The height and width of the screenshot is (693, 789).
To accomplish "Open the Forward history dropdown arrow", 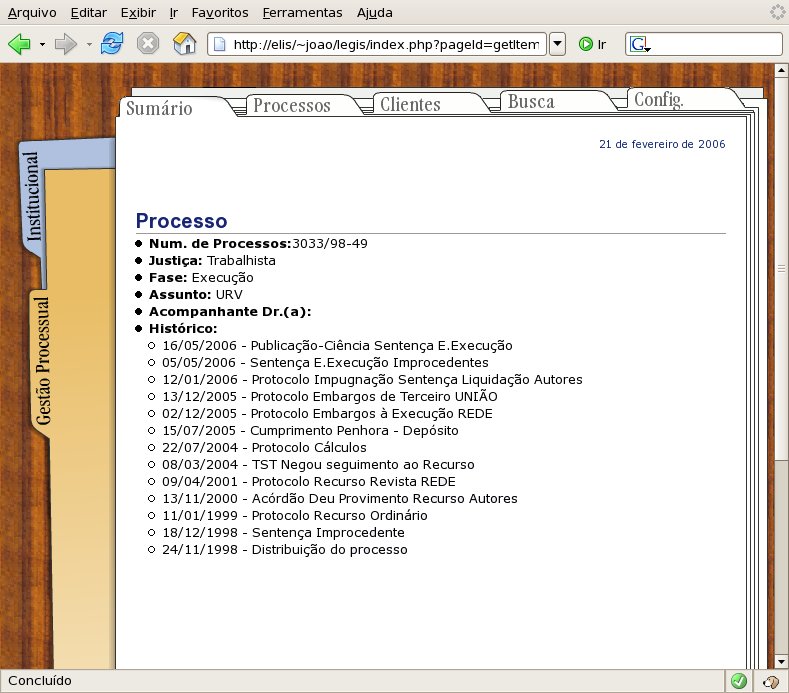I will pyautogui.click(x=88, y=45).
